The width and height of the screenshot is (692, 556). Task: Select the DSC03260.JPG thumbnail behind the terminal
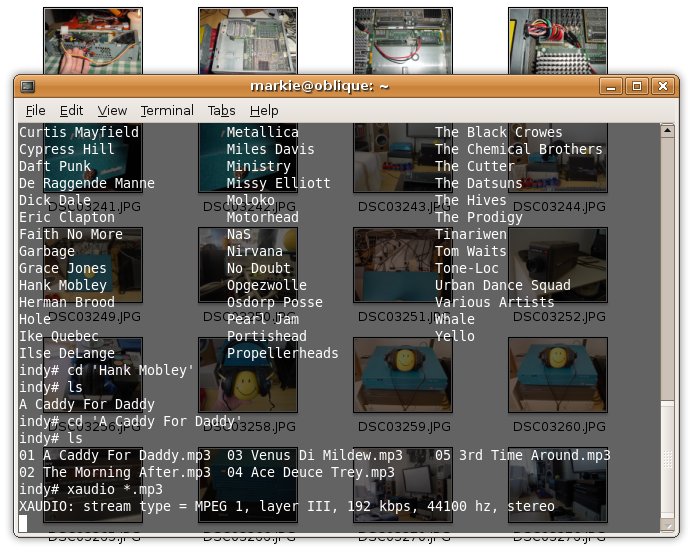558,375
